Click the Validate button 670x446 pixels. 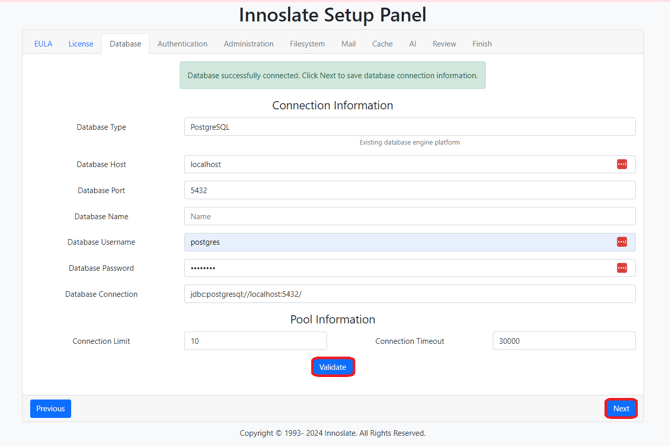332,367
